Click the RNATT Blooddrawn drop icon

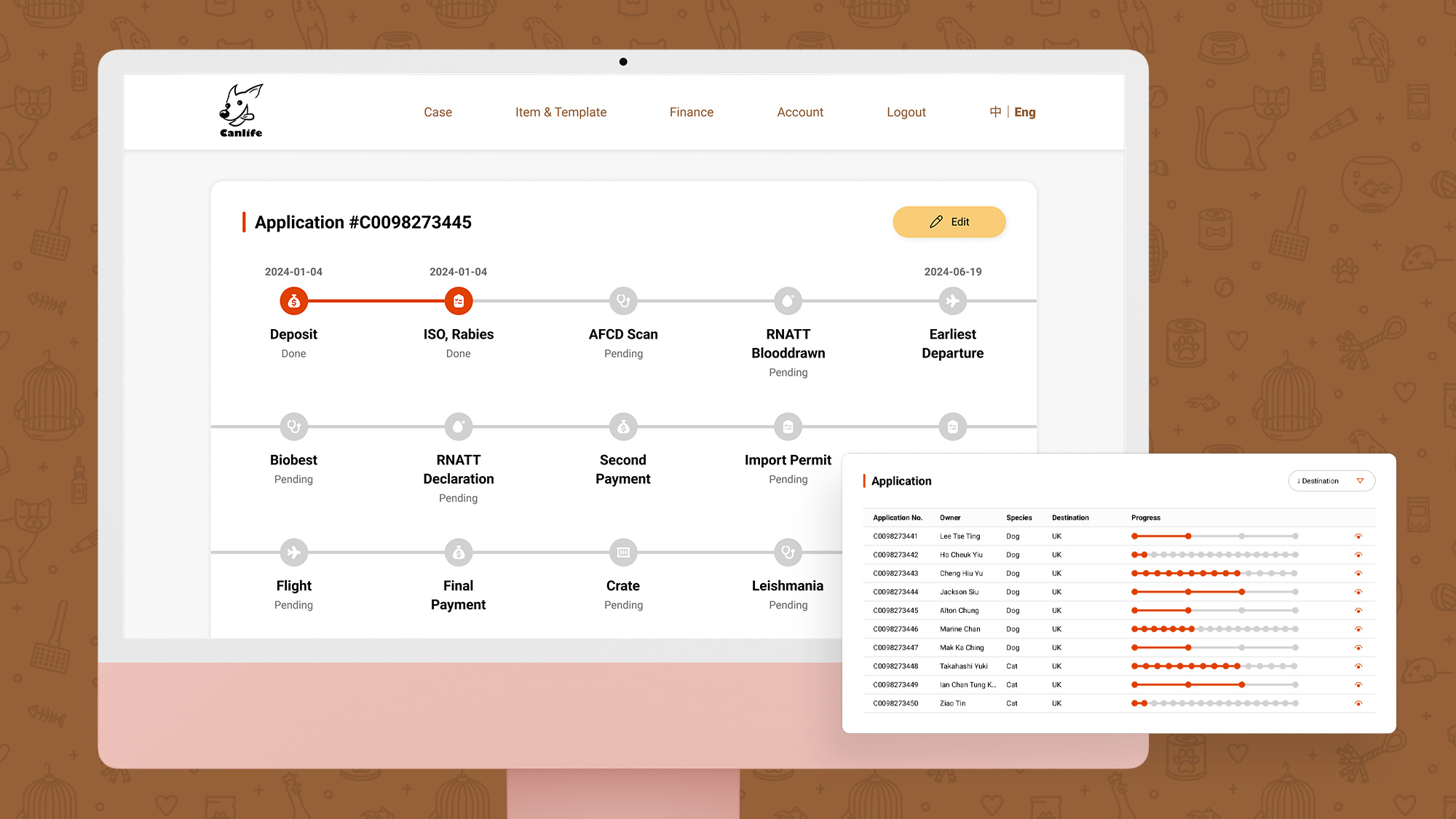(x=788, y=301)
